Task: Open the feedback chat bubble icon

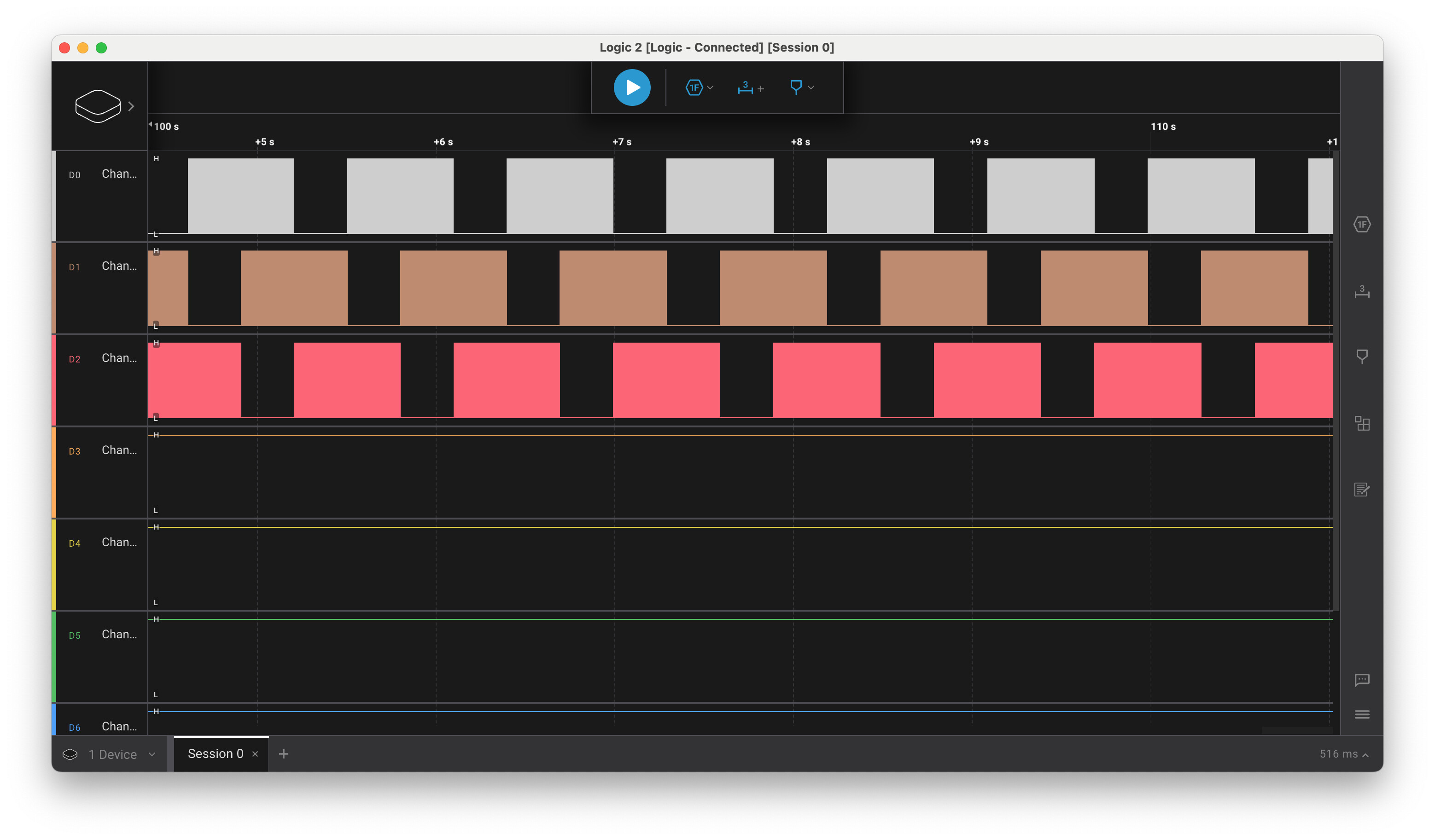Action: (1361, 679)
